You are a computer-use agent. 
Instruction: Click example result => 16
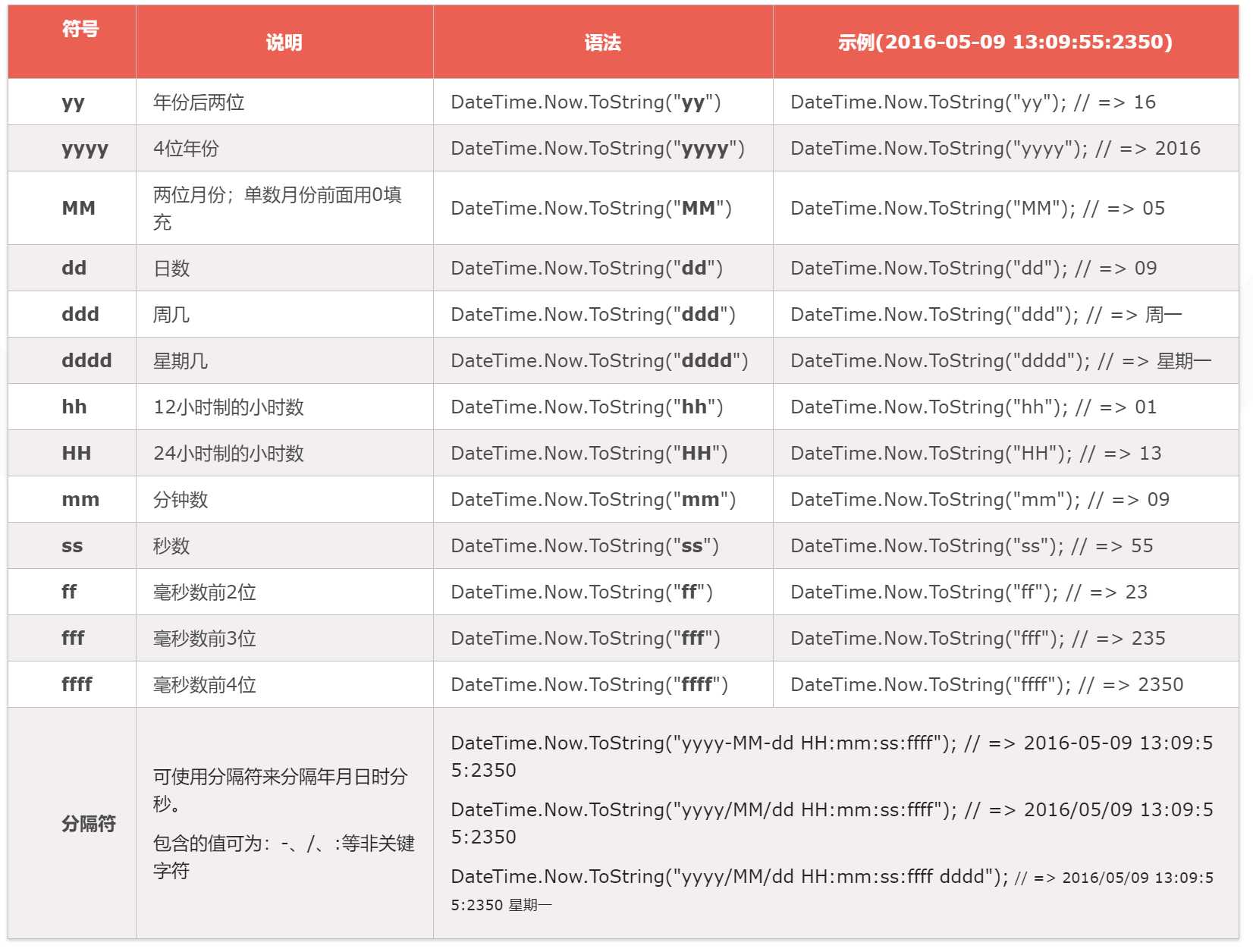973,102
